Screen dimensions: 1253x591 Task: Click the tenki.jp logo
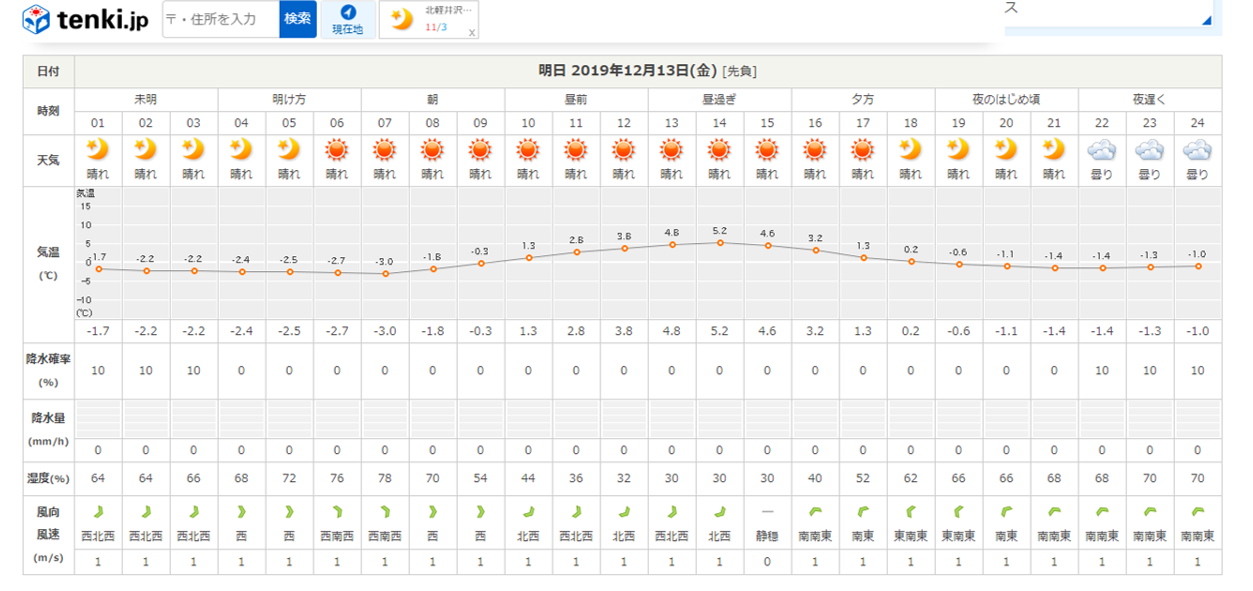coord(84,19)
